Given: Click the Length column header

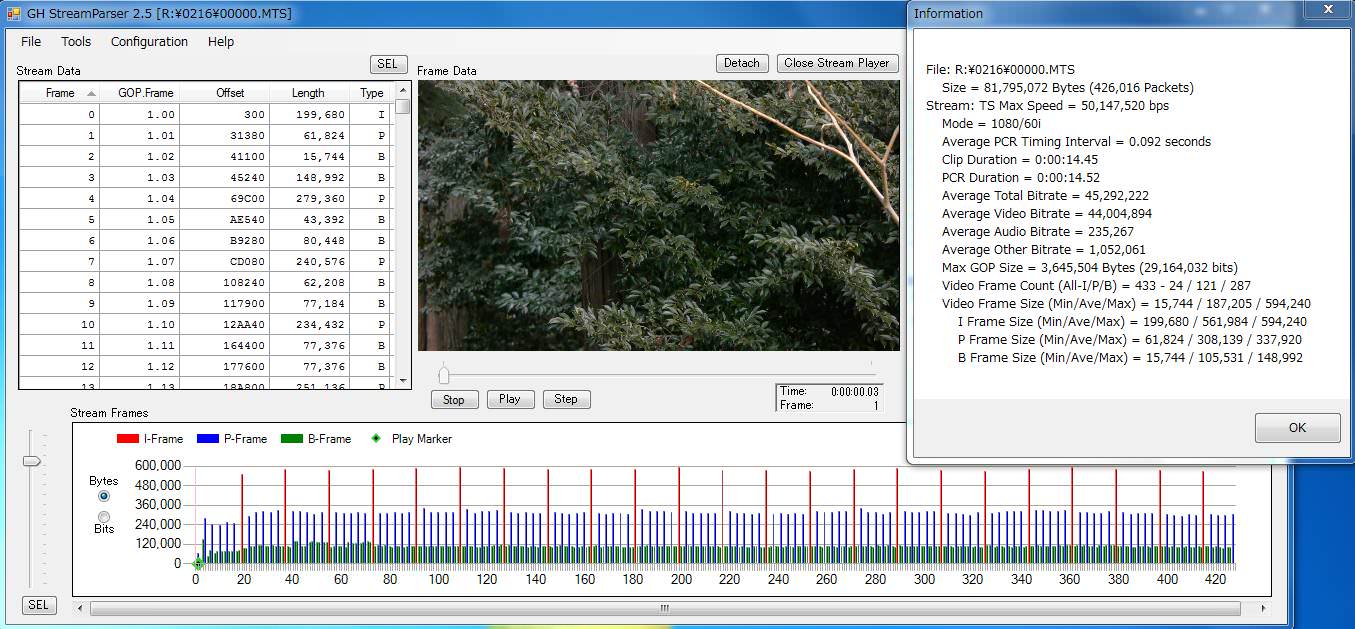Looking at the screenshot, I should tap(308, 93).
